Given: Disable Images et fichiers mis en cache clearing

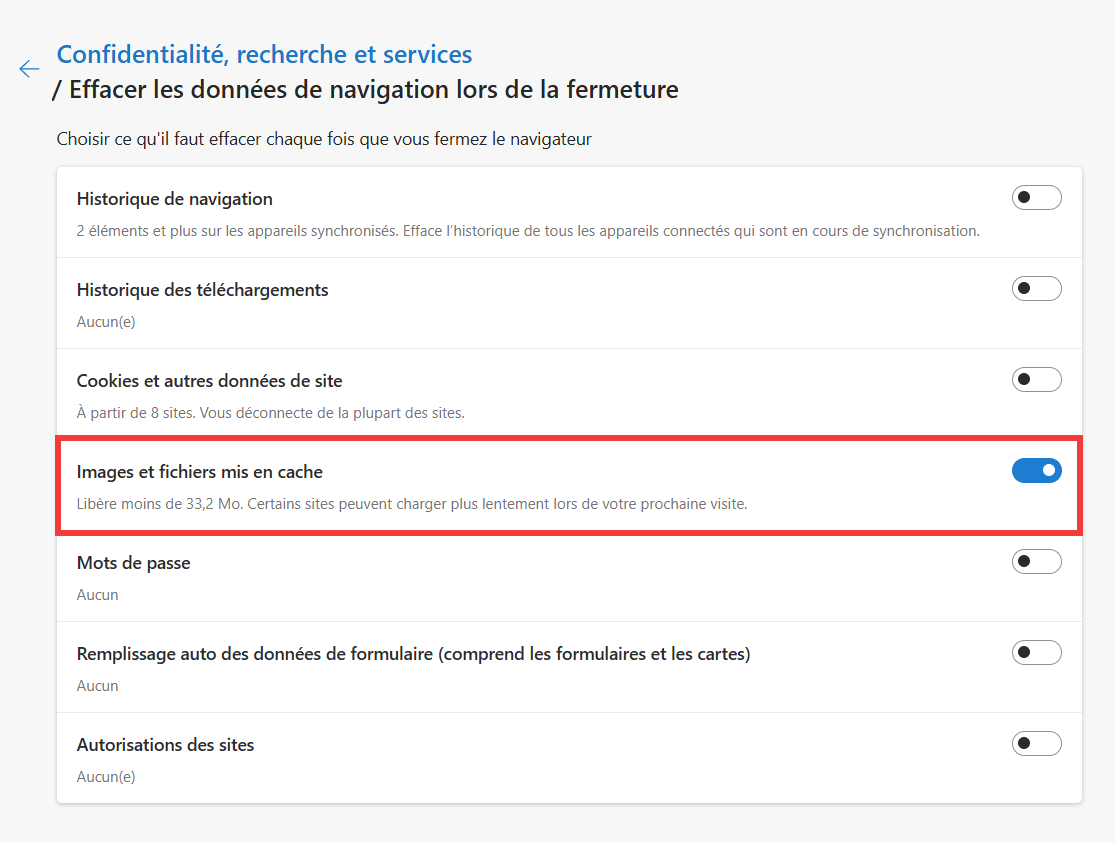Looking at the screenshot, I should click(x=1036, y=470).
